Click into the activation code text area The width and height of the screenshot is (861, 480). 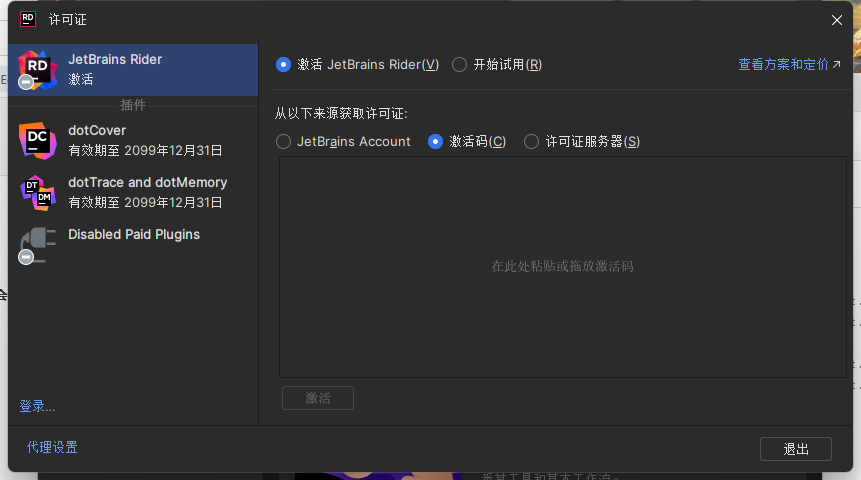(563, 267)
